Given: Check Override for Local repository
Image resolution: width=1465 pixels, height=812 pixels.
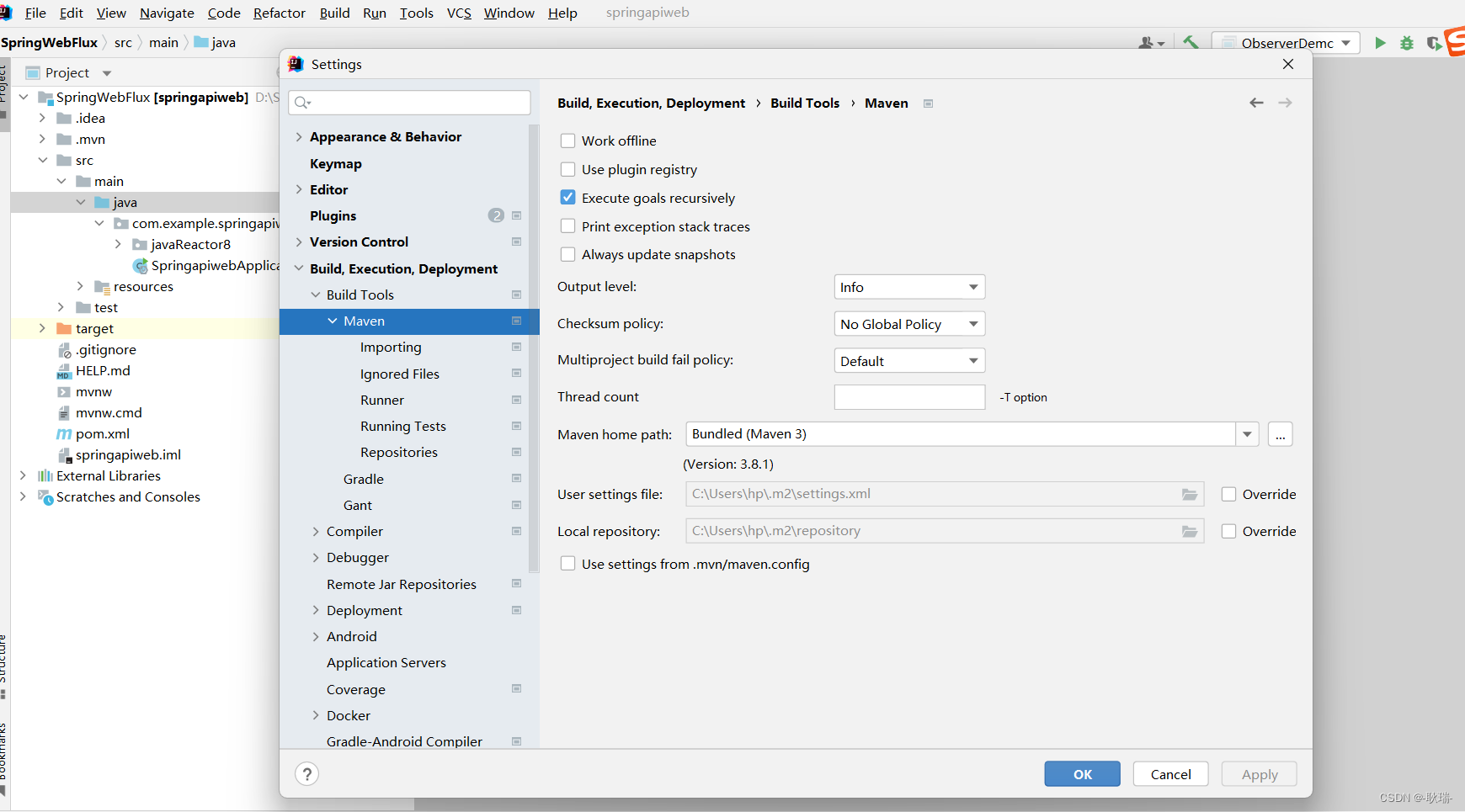Looking at the screenshot, I should click(1229, 531).
